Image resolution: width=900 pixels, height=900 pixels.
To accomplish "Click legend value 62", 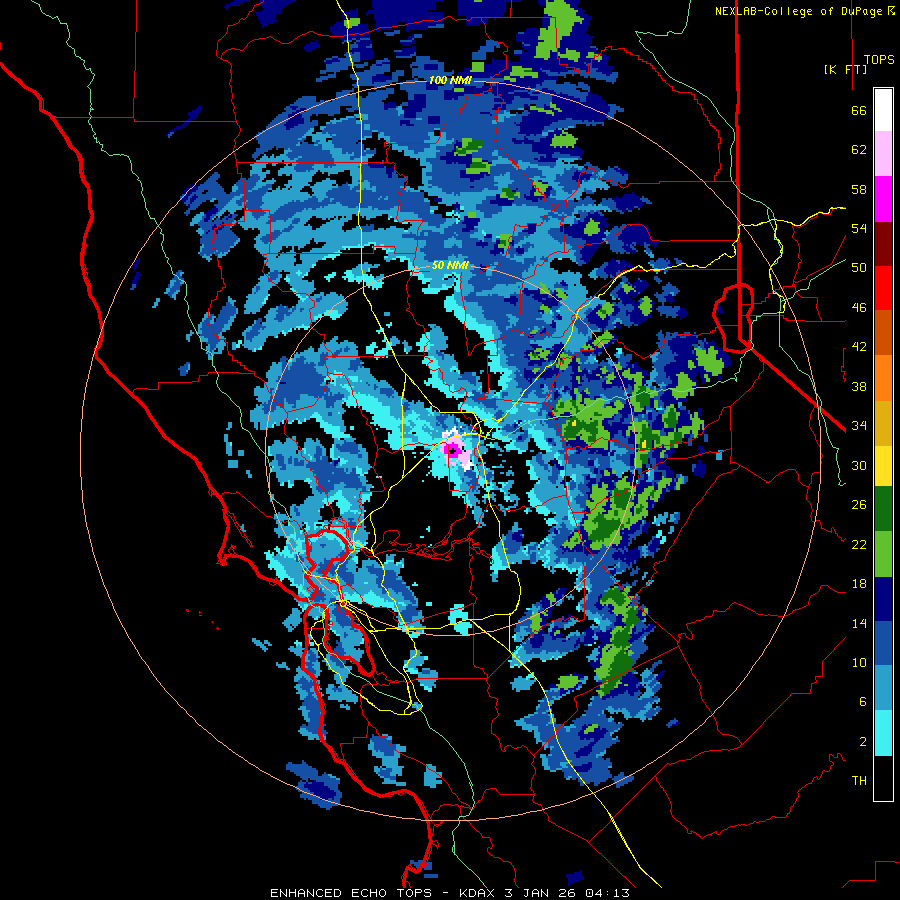I will (859, 150).
